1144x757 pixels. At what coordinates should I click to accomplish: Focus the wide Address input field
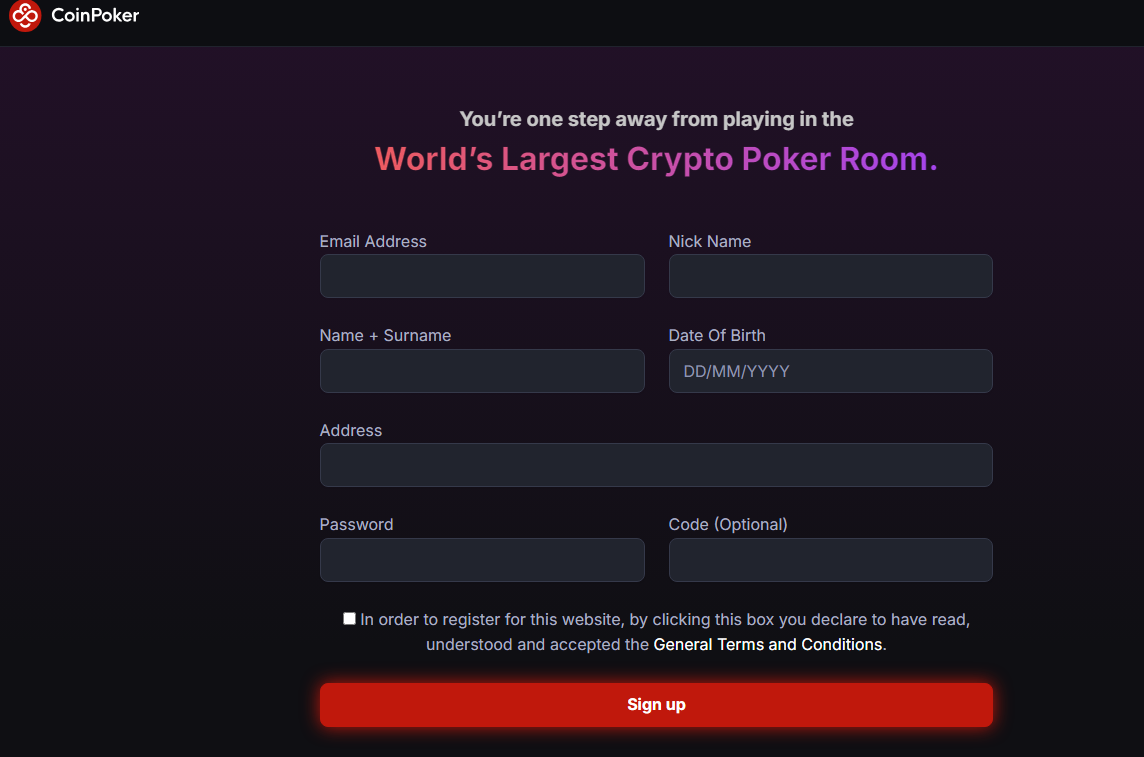656,465
